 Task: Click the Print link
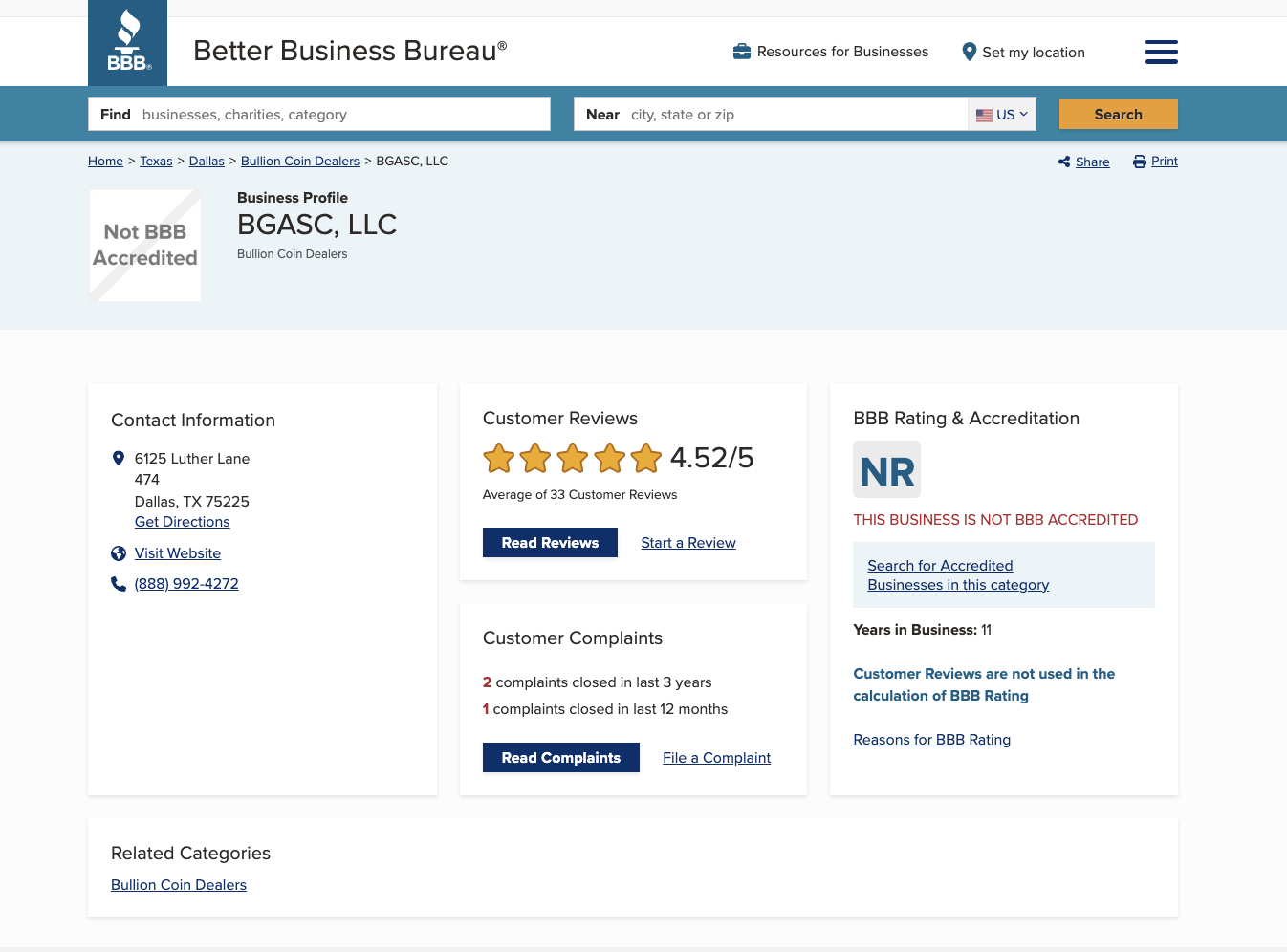coord(1164,162)
